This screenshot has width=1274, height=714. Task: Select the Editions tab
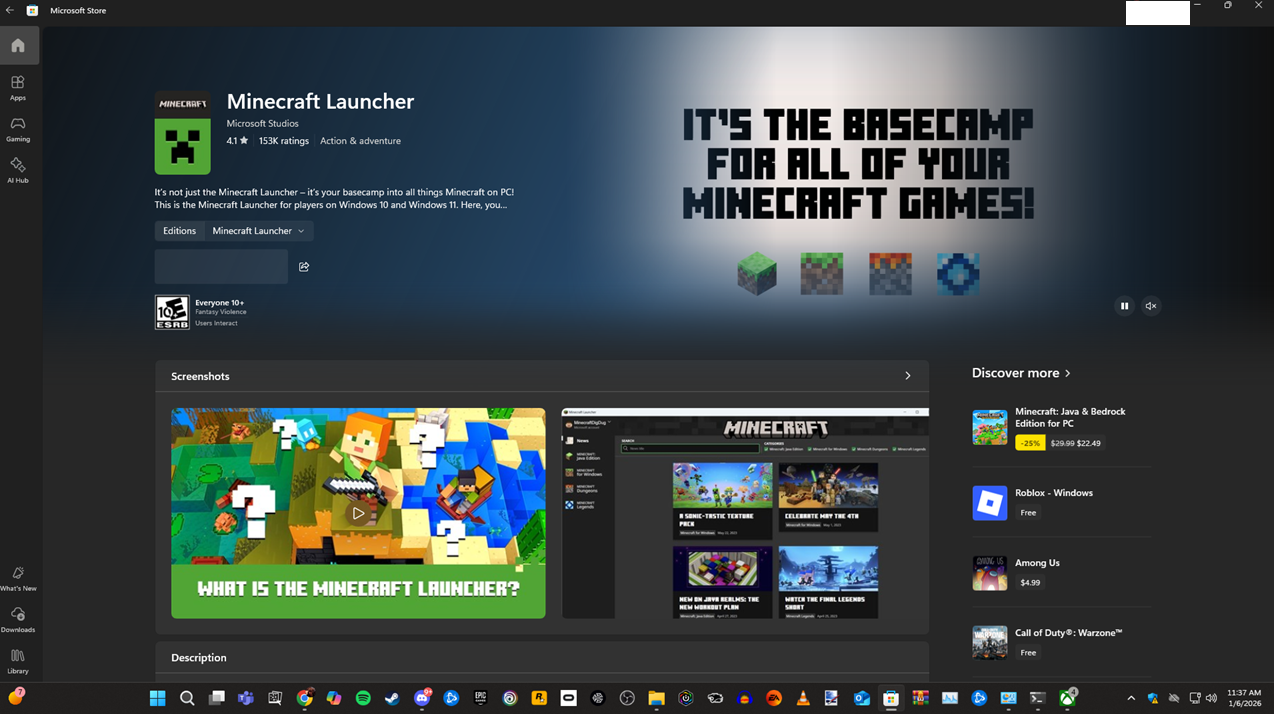179,230
